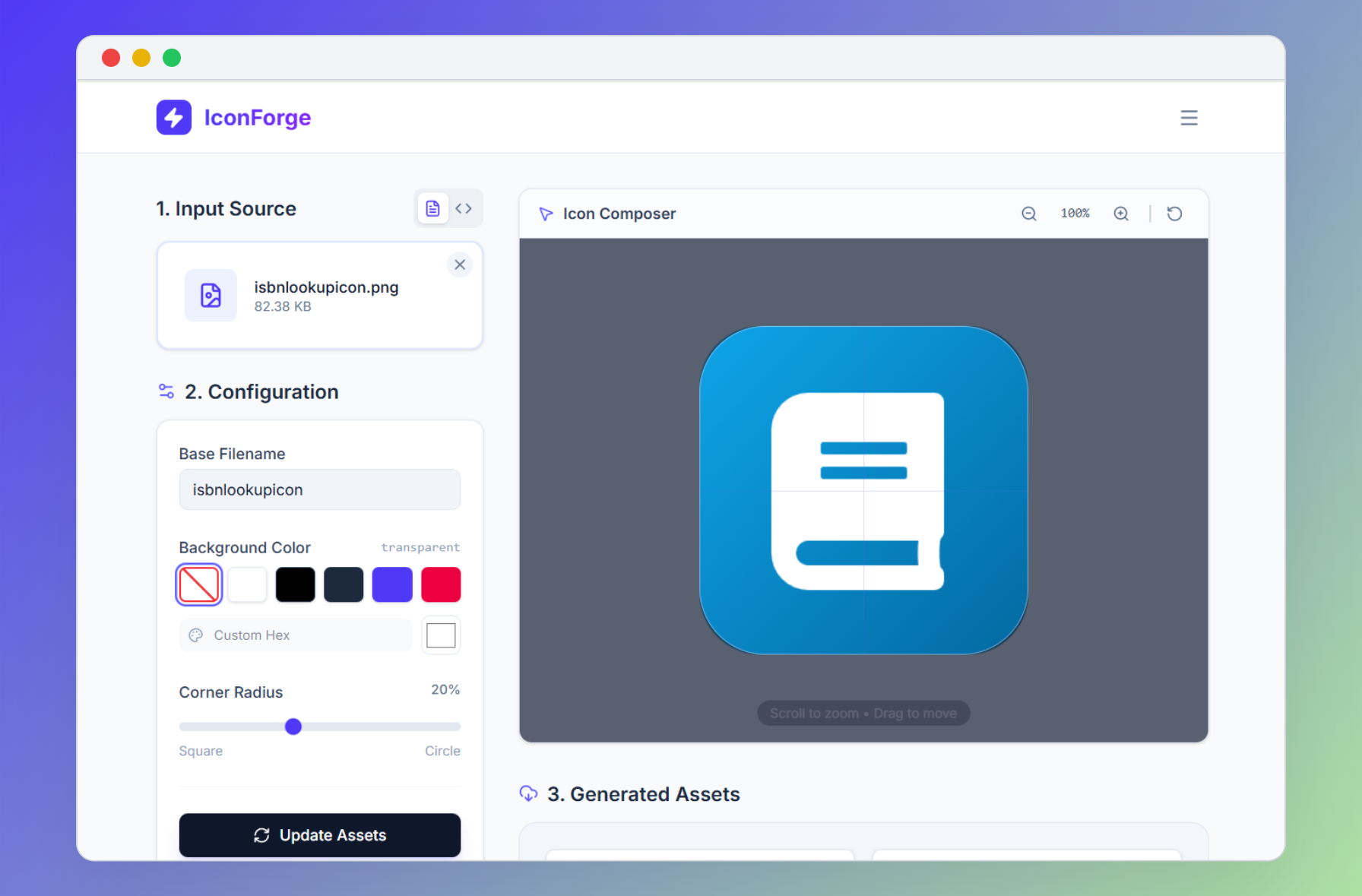Select the transparent background option
1362x896 pixels.
click(x=198, y=584)
